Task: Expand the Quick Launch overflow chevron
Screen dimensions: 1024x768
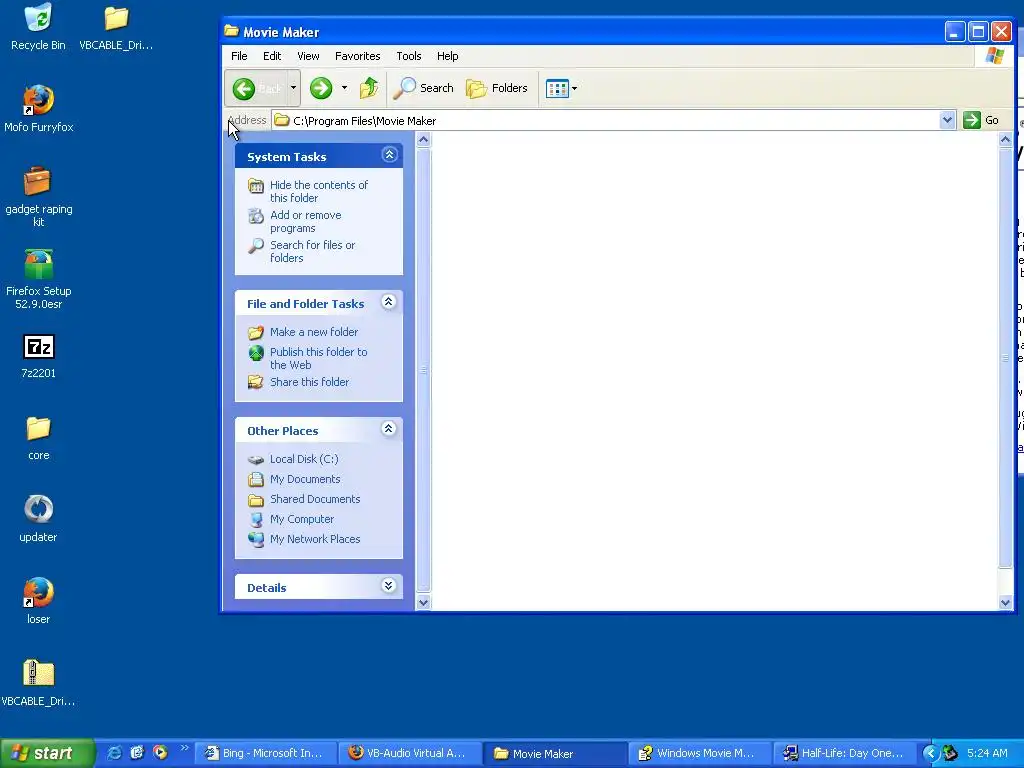Action: pos(184,748)
